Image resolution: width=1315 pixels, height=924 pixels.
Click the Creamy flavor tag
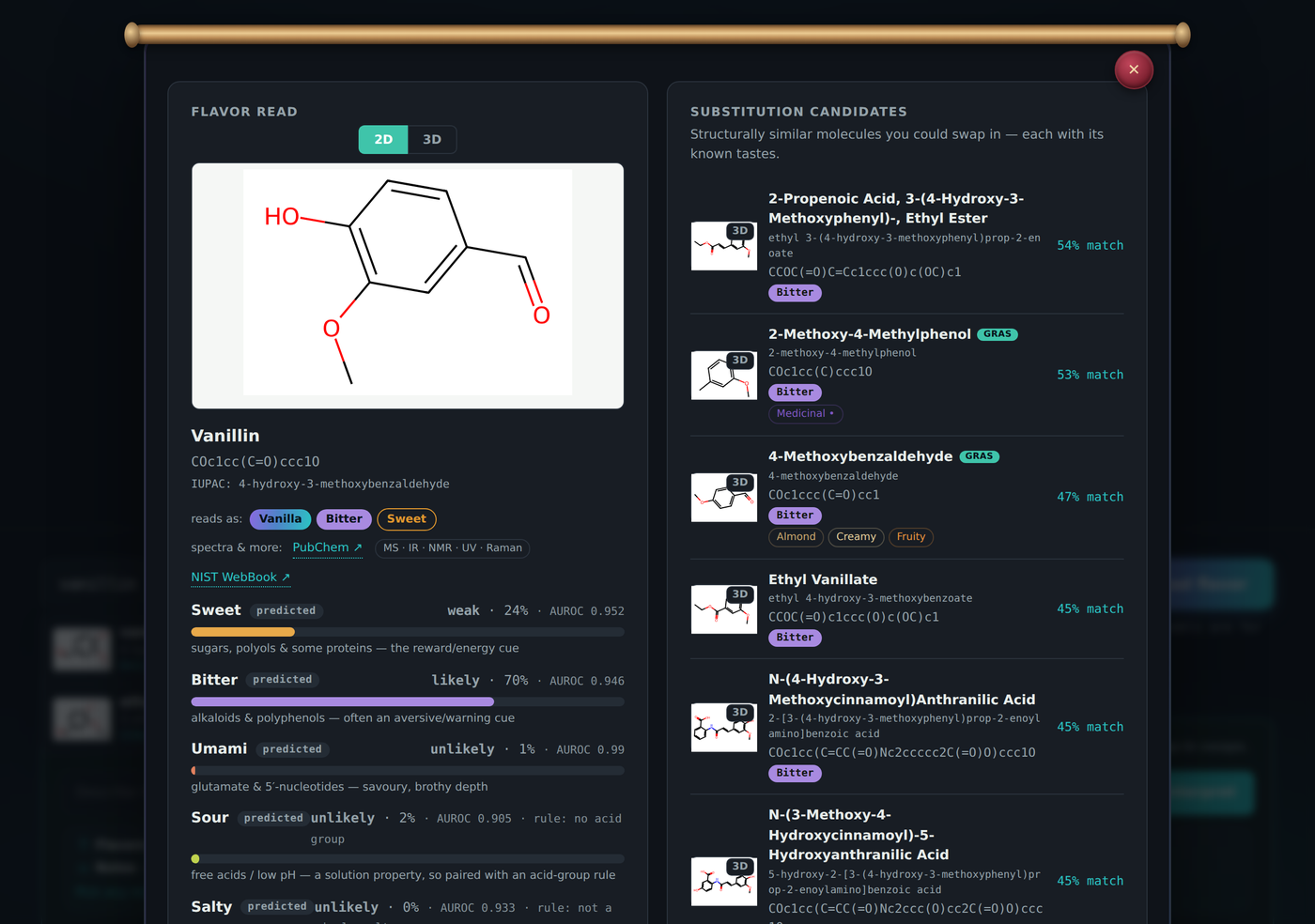(856, 537)
